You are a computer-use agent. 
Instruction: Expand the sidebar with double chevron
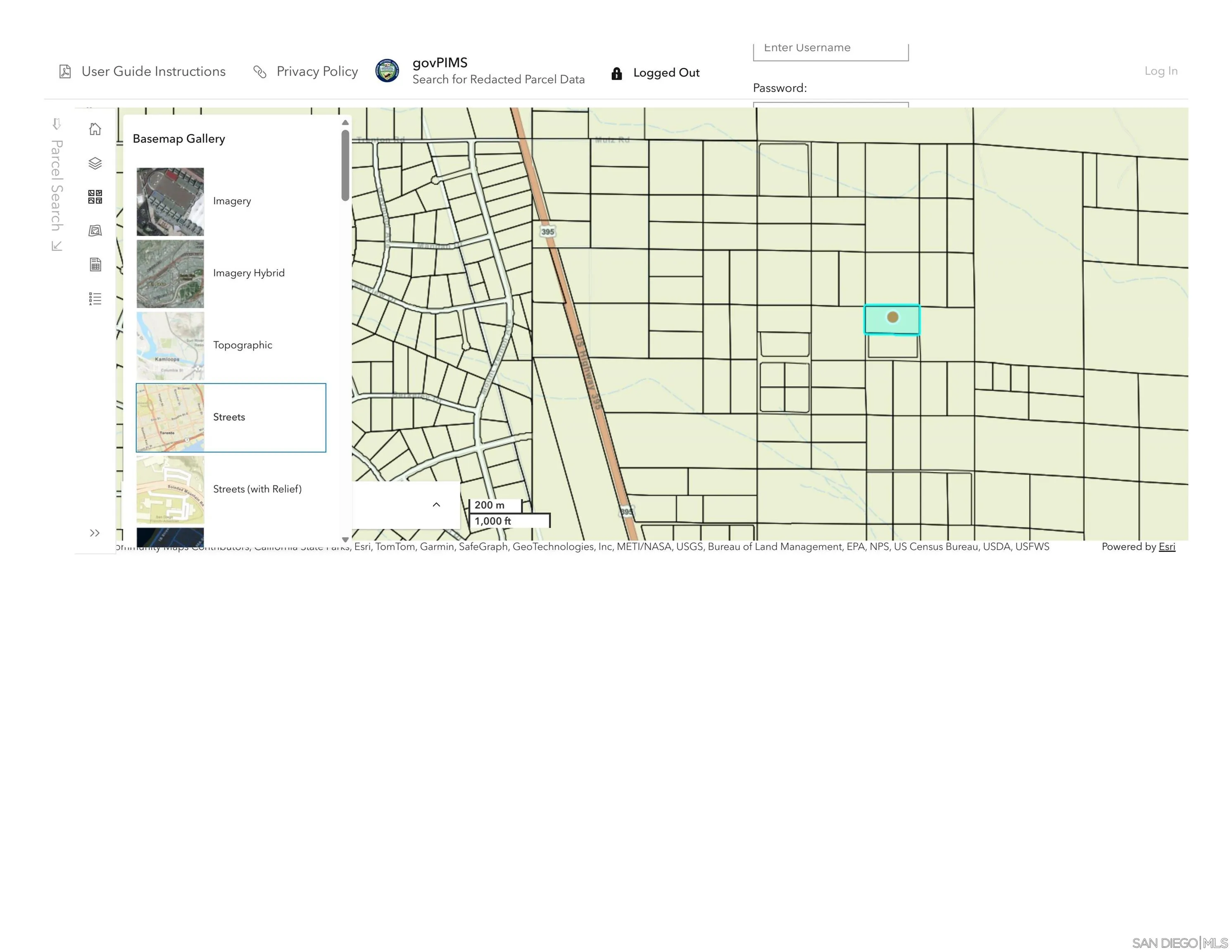pyautogui.click(x=95, y=533)
